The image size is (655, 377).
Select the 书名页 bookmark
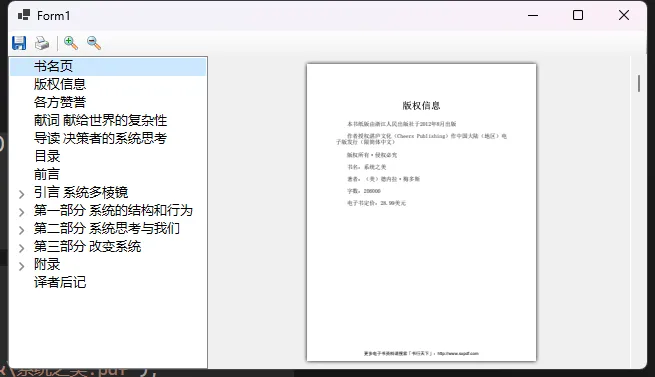pyautogui.click(x=53, y=66)
